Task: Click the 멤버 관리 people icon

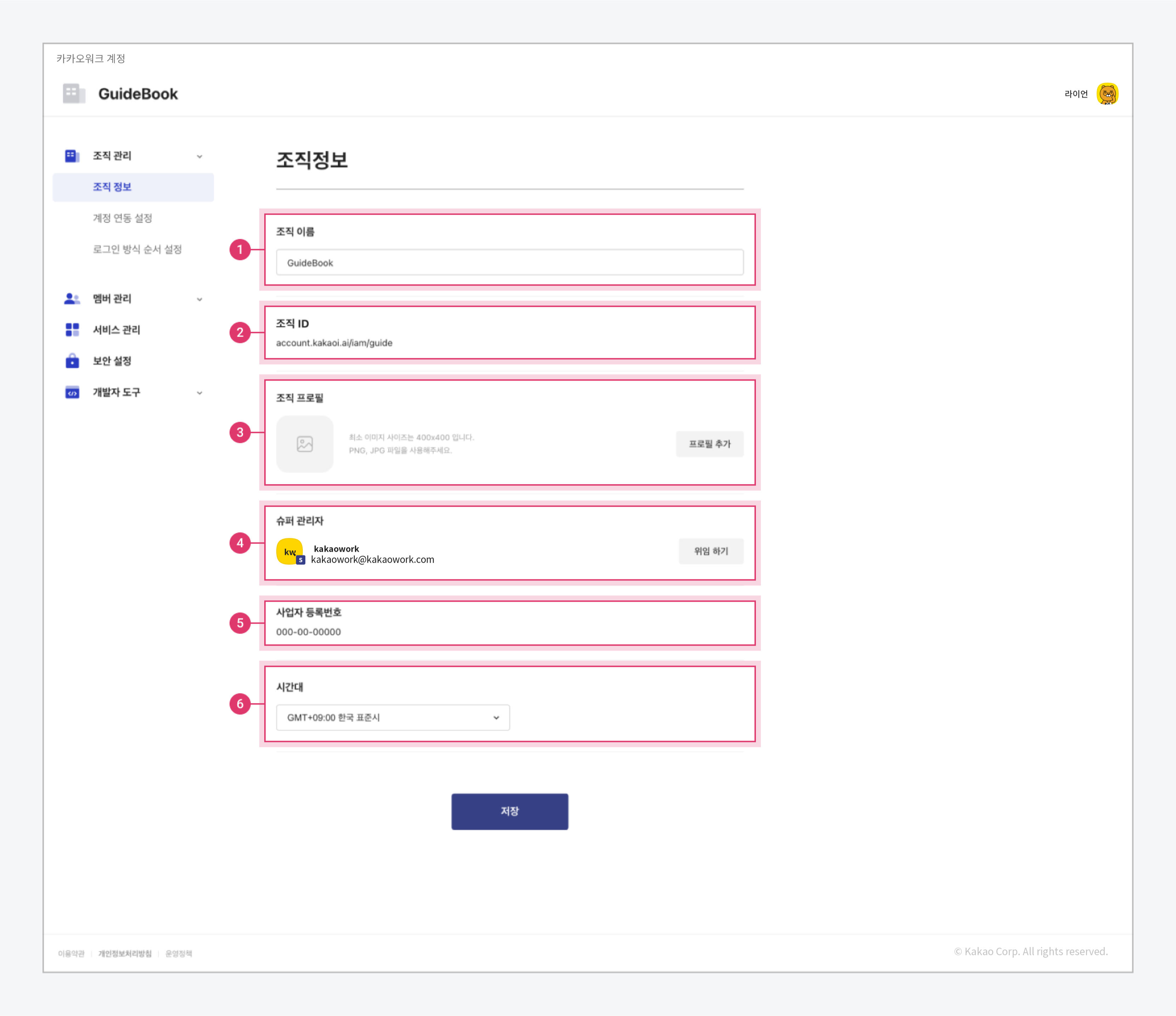Action: click(72, 299)
